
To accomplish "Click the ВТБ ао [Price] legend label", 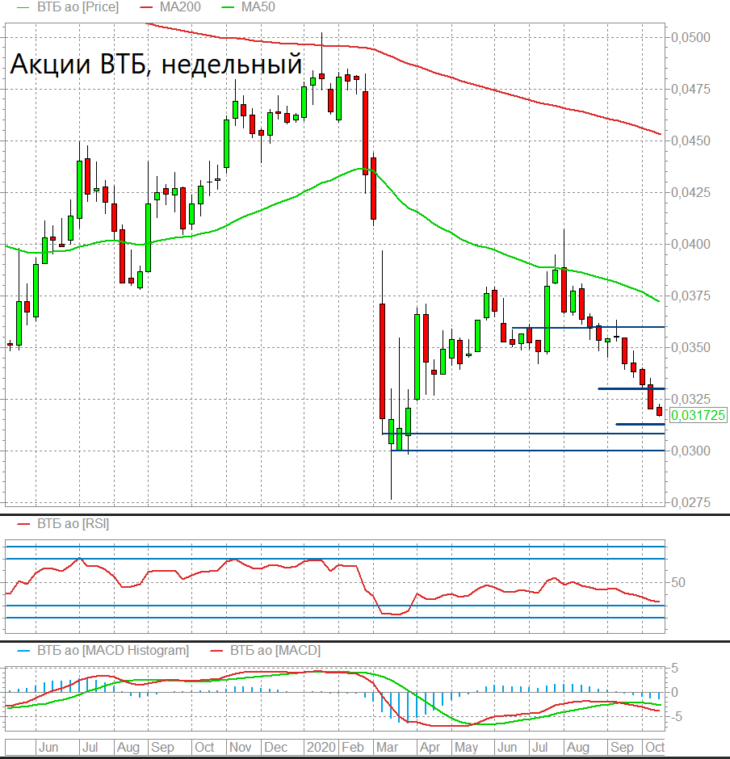I will pos(77,7).
